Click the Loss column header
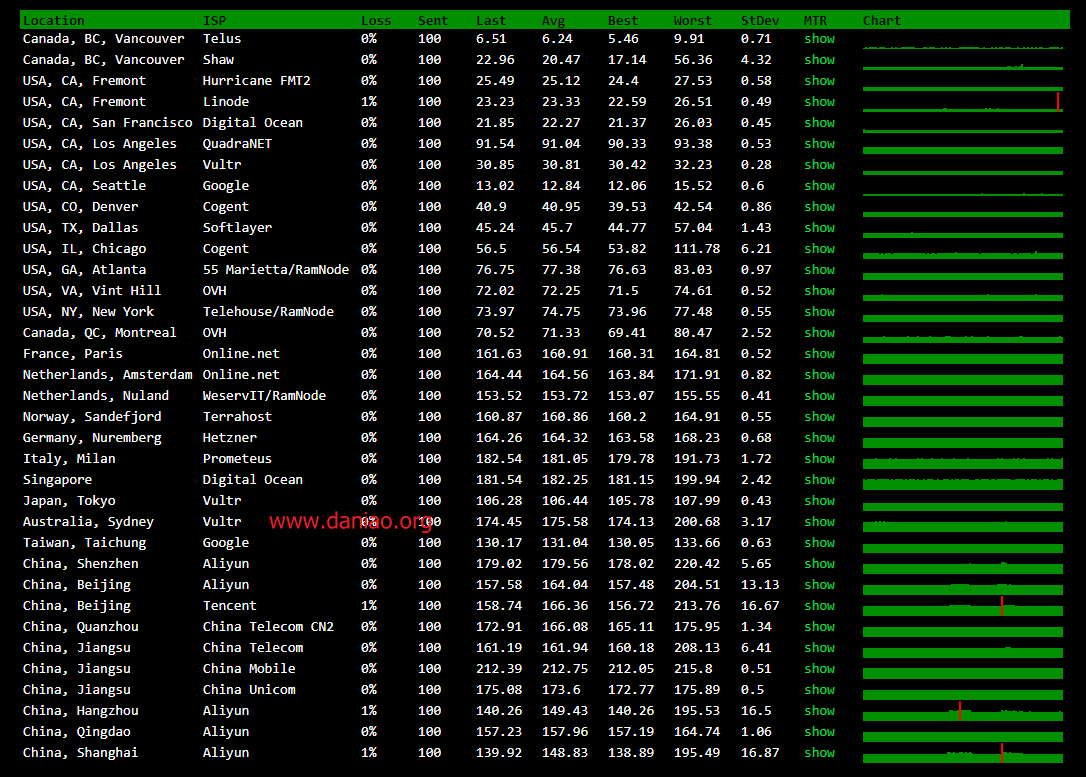 coord(376,21)
